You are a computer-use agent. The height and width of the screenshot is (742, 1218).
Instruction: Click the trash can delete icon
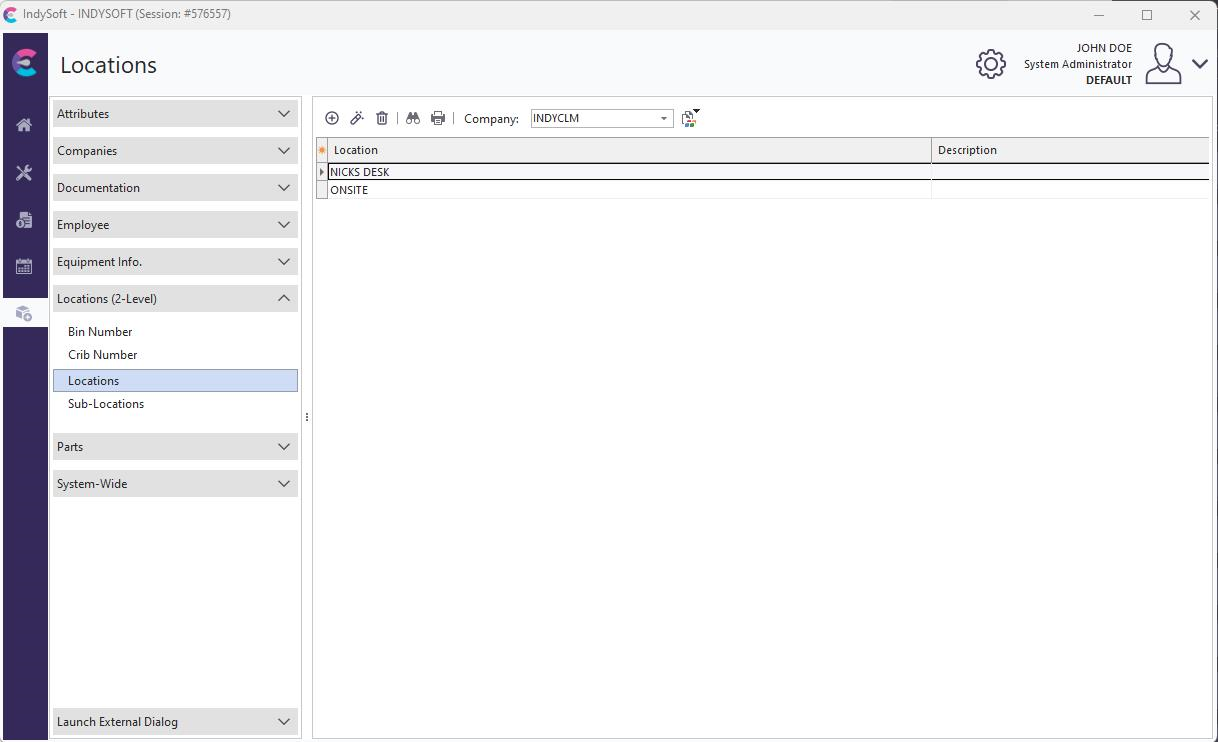[382, 118]
